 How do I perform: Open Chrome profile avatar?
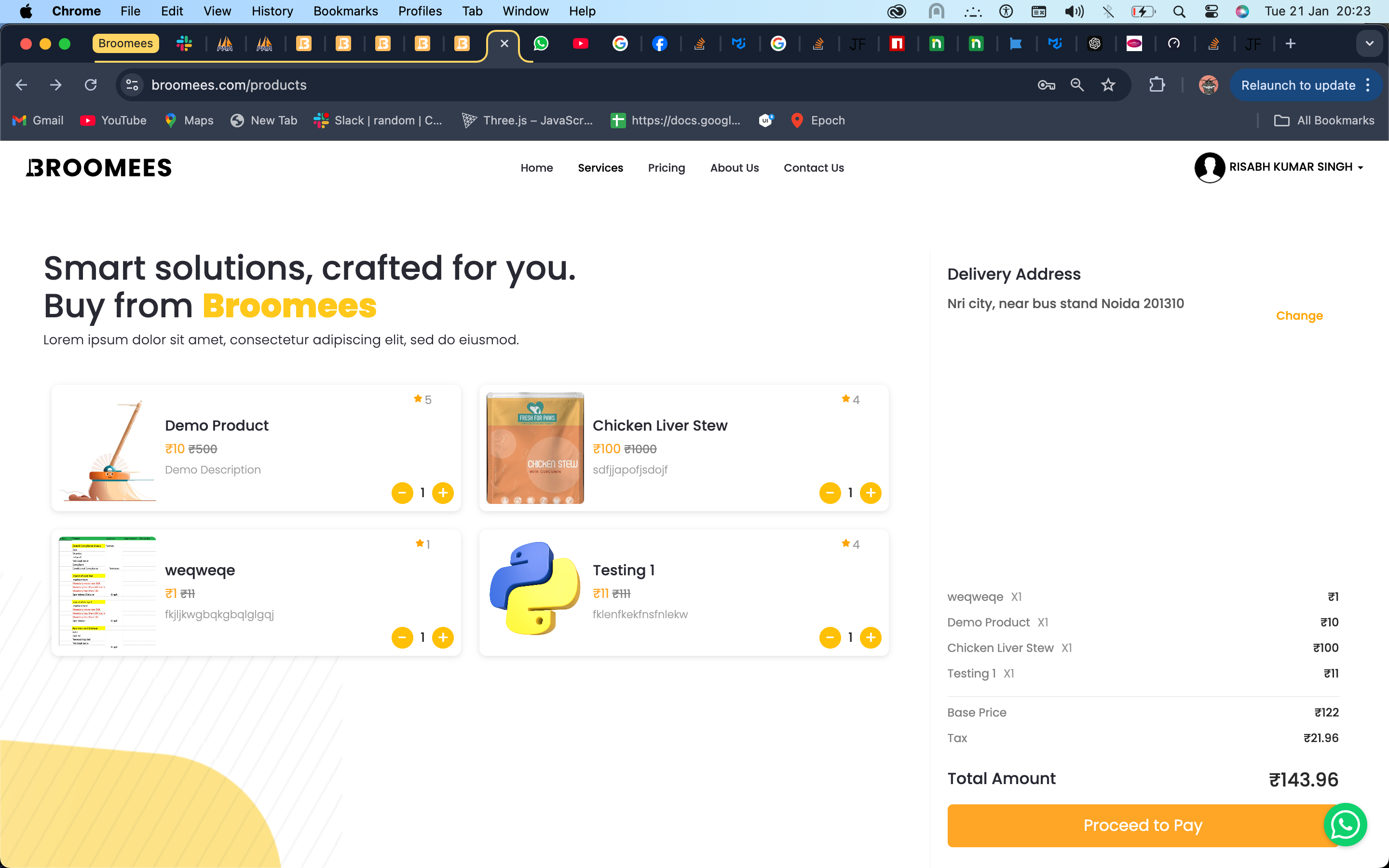coord(1208,85)
